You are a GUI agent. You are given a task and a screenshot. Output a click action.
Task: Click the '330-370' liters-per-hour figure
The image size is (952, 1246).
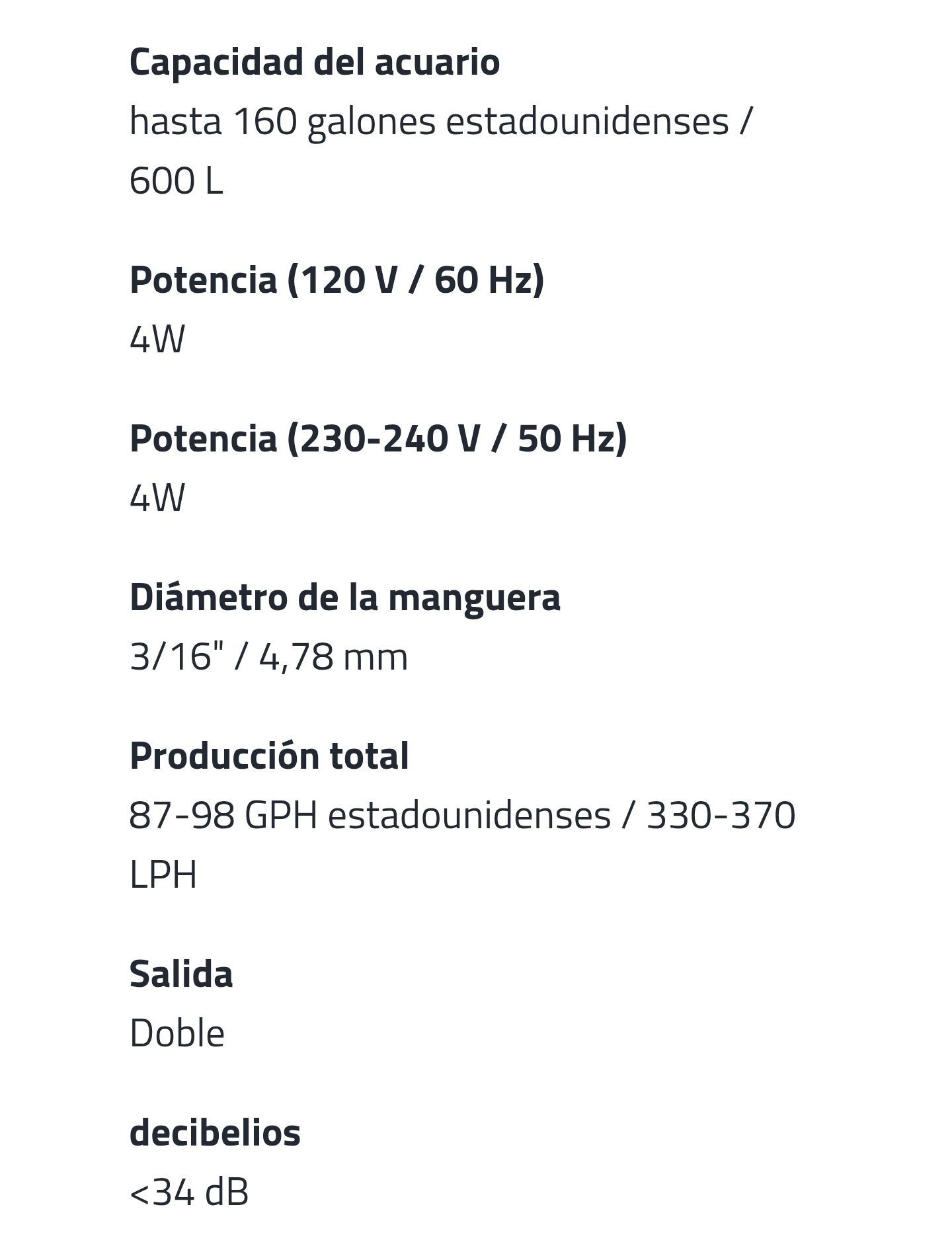[721, 815]
